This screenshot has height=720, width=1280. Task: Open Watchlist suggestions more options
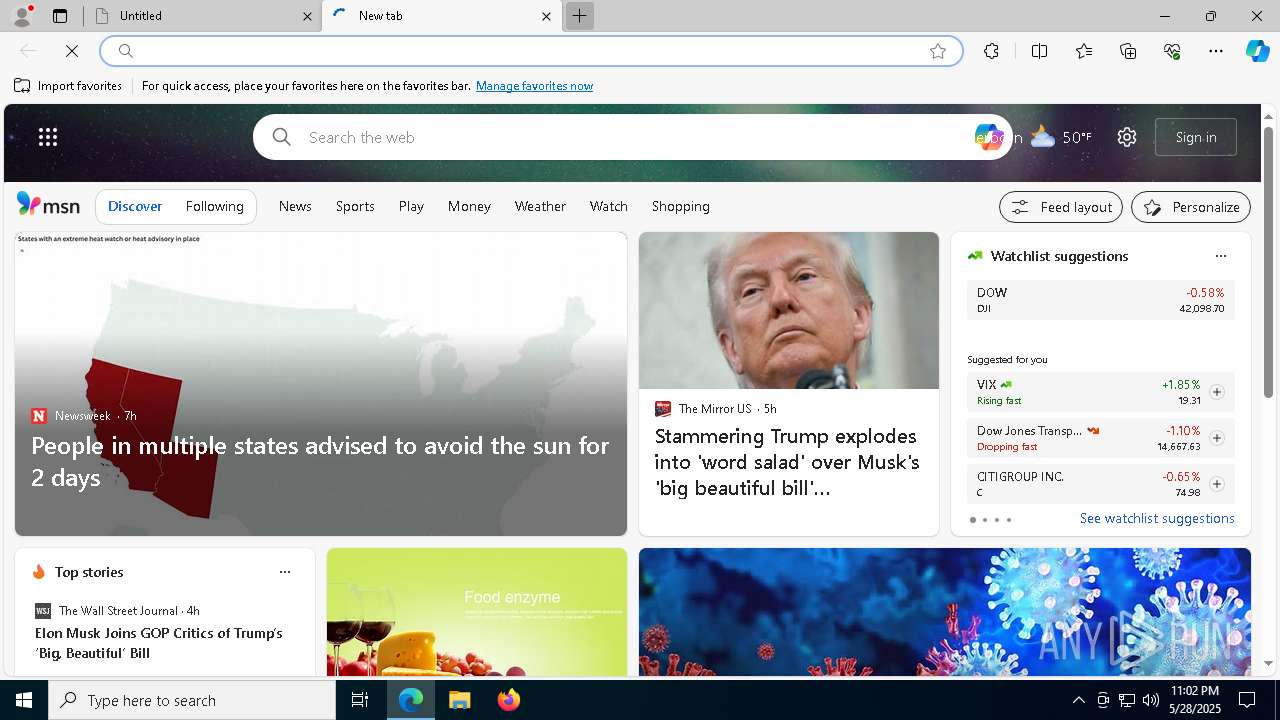point(1221,256)
